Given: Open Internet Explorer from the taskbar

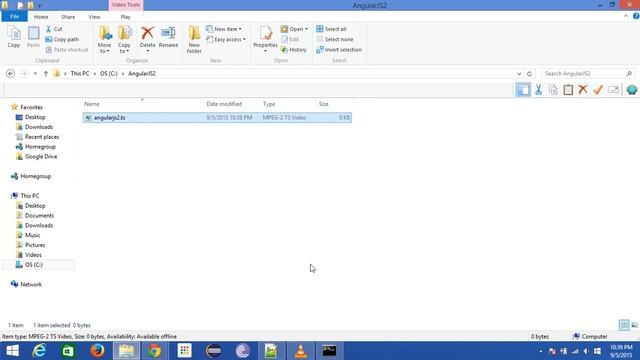Looking at the screenshot, I should point(39,351).
